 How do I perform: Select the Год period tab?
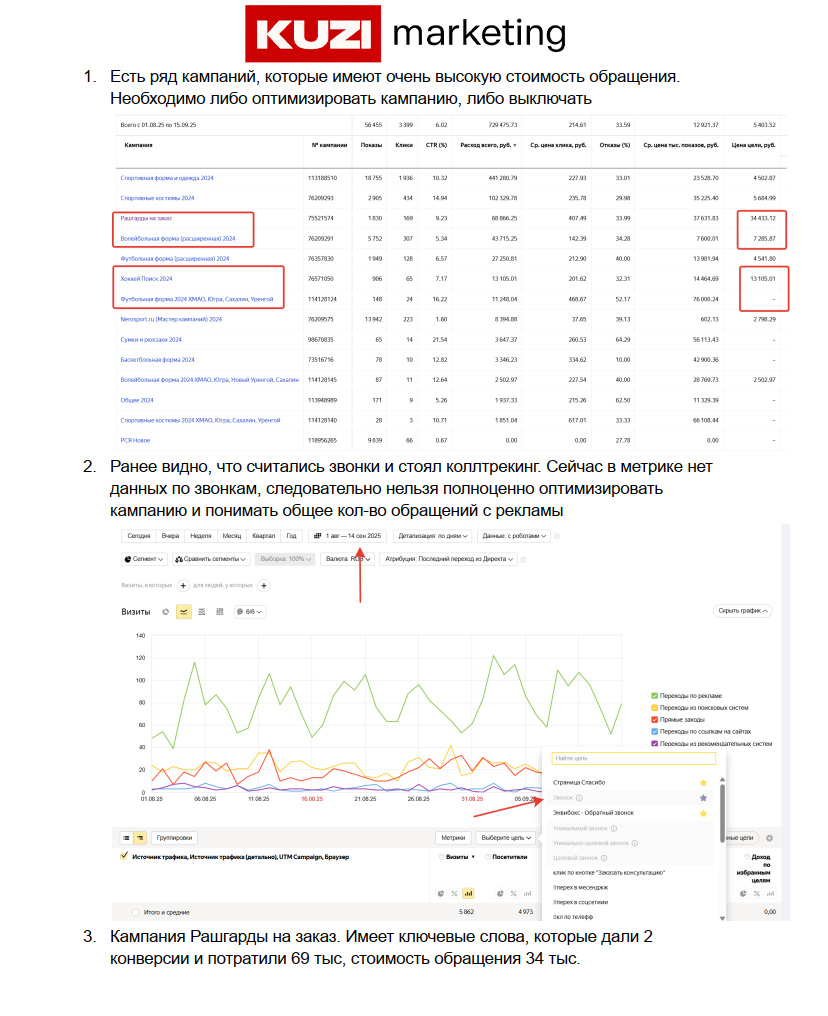292,536
